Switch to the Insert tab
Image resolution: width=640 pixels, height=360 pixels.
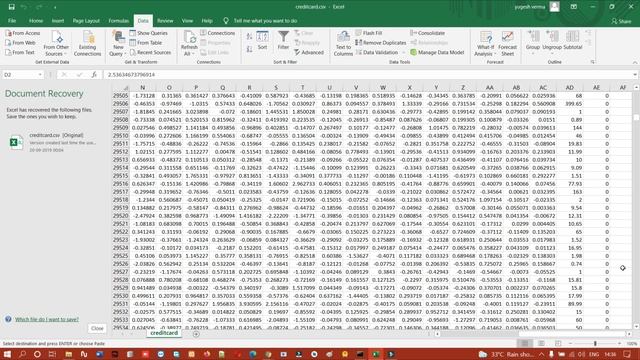(58, 21)
